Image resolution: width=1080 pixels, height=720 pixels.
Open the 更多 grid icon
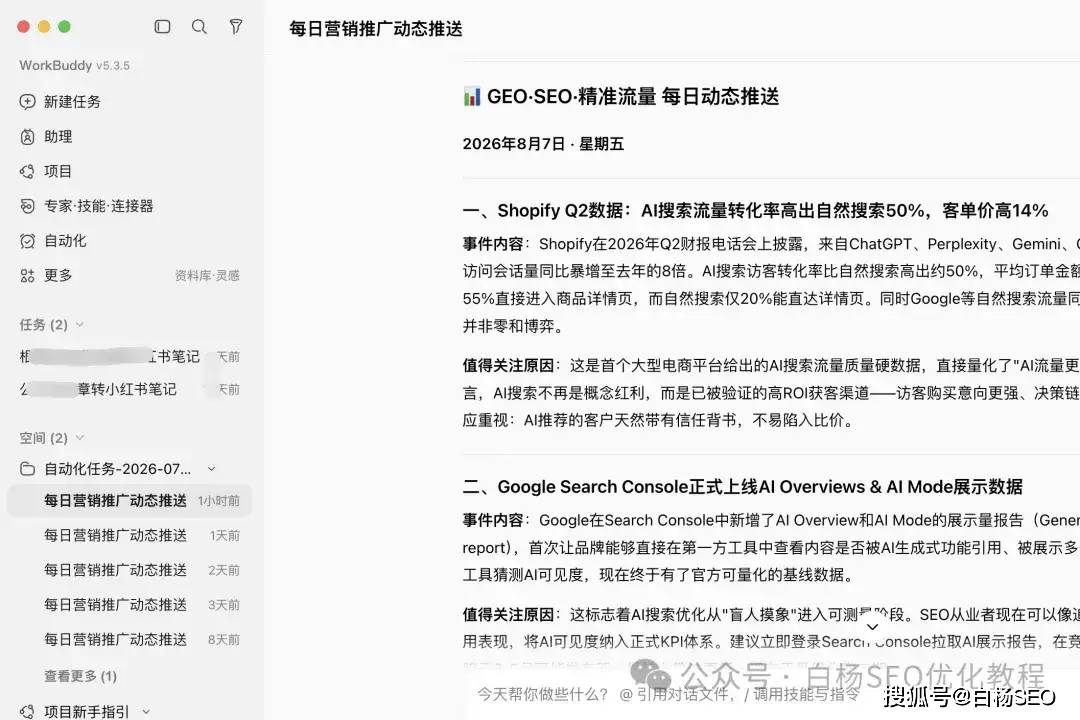(28, 276)
